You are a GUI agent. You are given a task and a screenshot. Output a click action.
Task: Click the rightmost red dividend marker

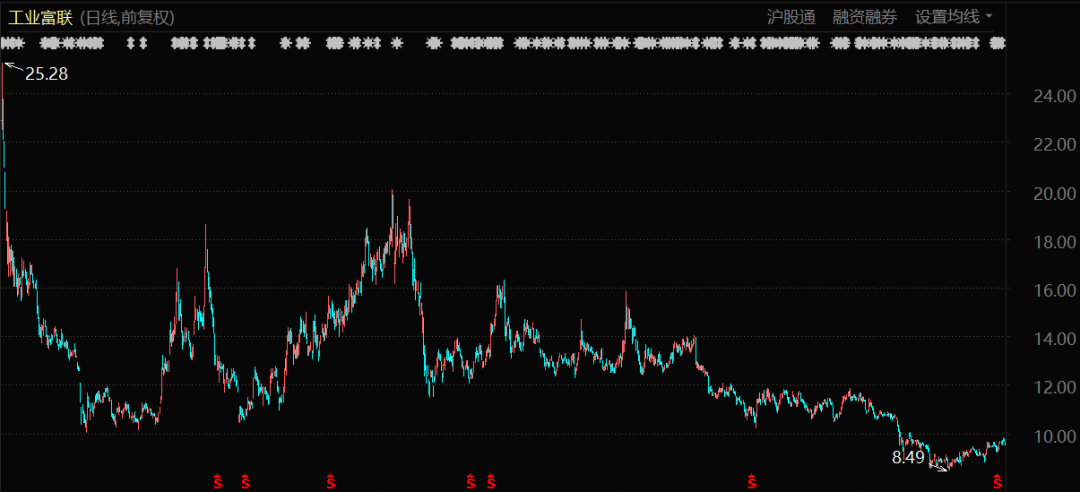click(x=997, y=482)
